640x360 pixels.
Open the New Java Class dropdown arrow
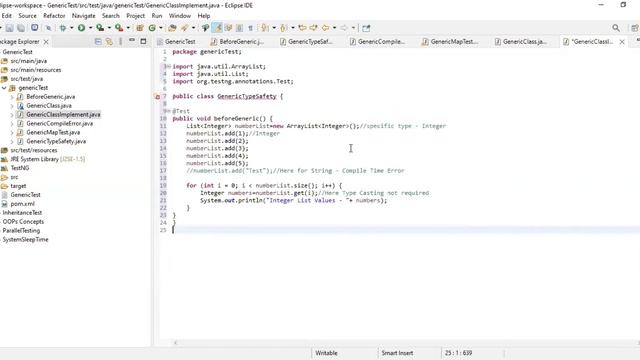(161, 28)
